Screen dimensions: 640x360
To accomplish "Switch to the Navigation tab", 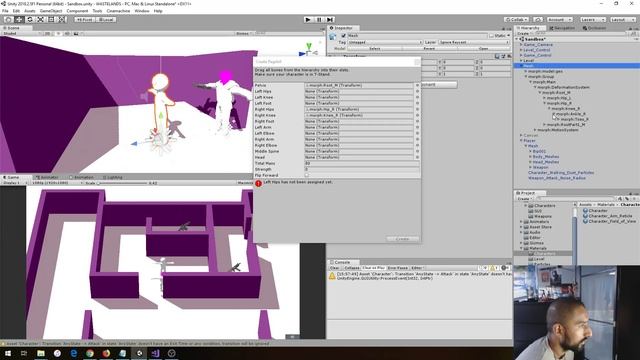I will pyautogui.click(x=562, y=28).
